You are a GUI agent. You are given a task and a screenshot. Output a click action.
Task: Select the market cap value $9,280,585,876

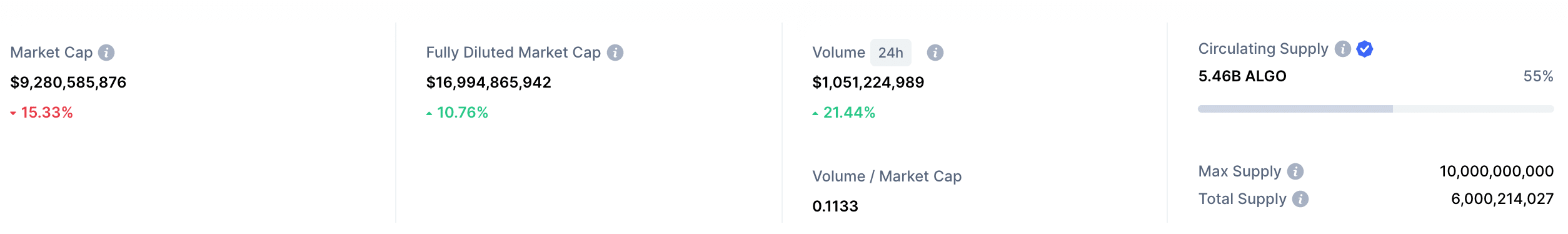68,82
